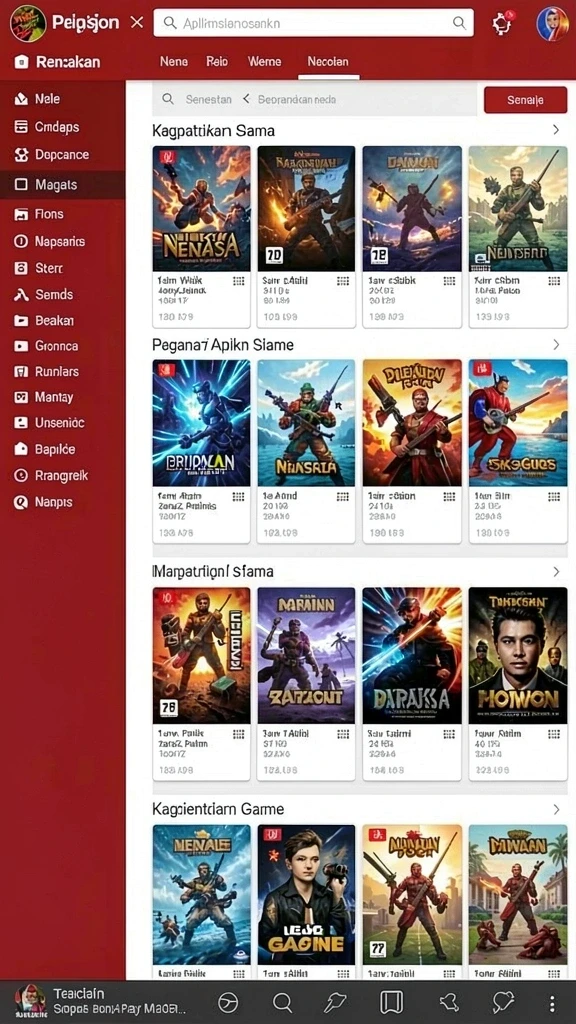Open the three-dot menu in bottom bar
The height and width of the screenshot is (1024, 576).
[552, 1004]
